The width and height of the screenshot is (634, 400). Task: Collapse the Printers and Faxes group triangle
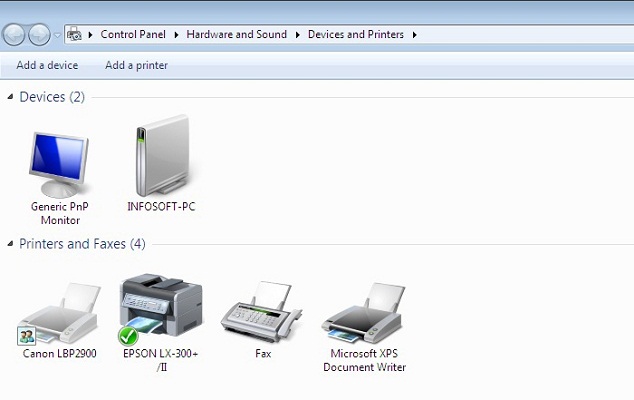pos(11,244)
